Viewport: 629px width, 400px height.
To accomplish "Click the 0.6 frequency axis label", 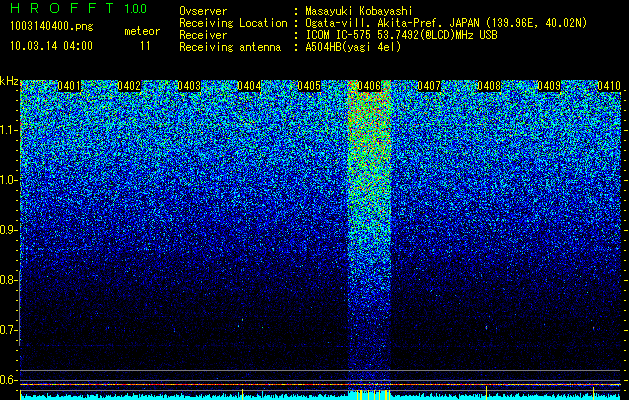I will (9, 380).
